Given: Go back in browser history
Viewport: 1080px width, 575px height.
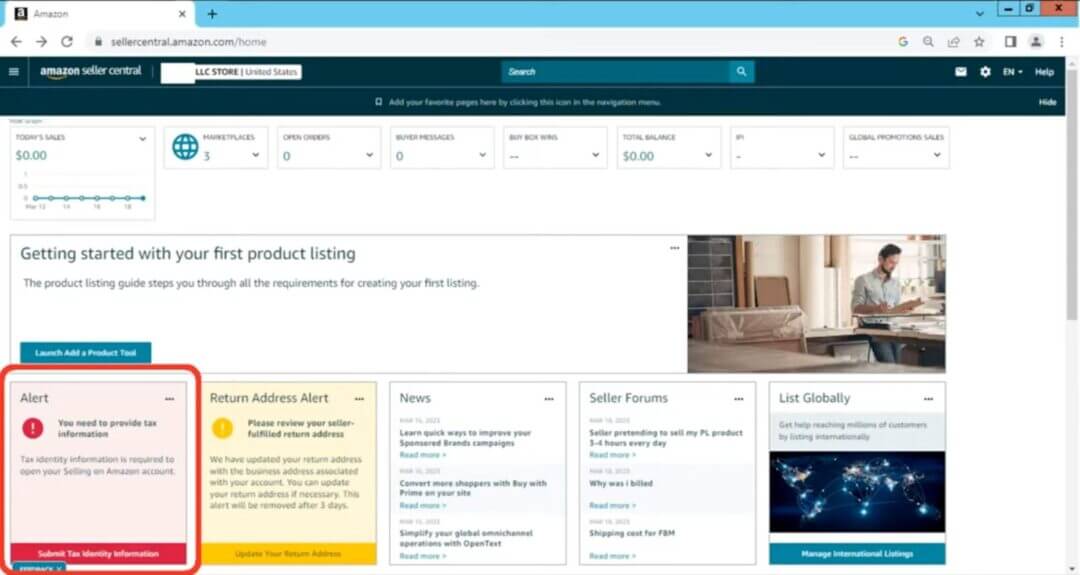Looking at the screenshot, I should point(17,42).
